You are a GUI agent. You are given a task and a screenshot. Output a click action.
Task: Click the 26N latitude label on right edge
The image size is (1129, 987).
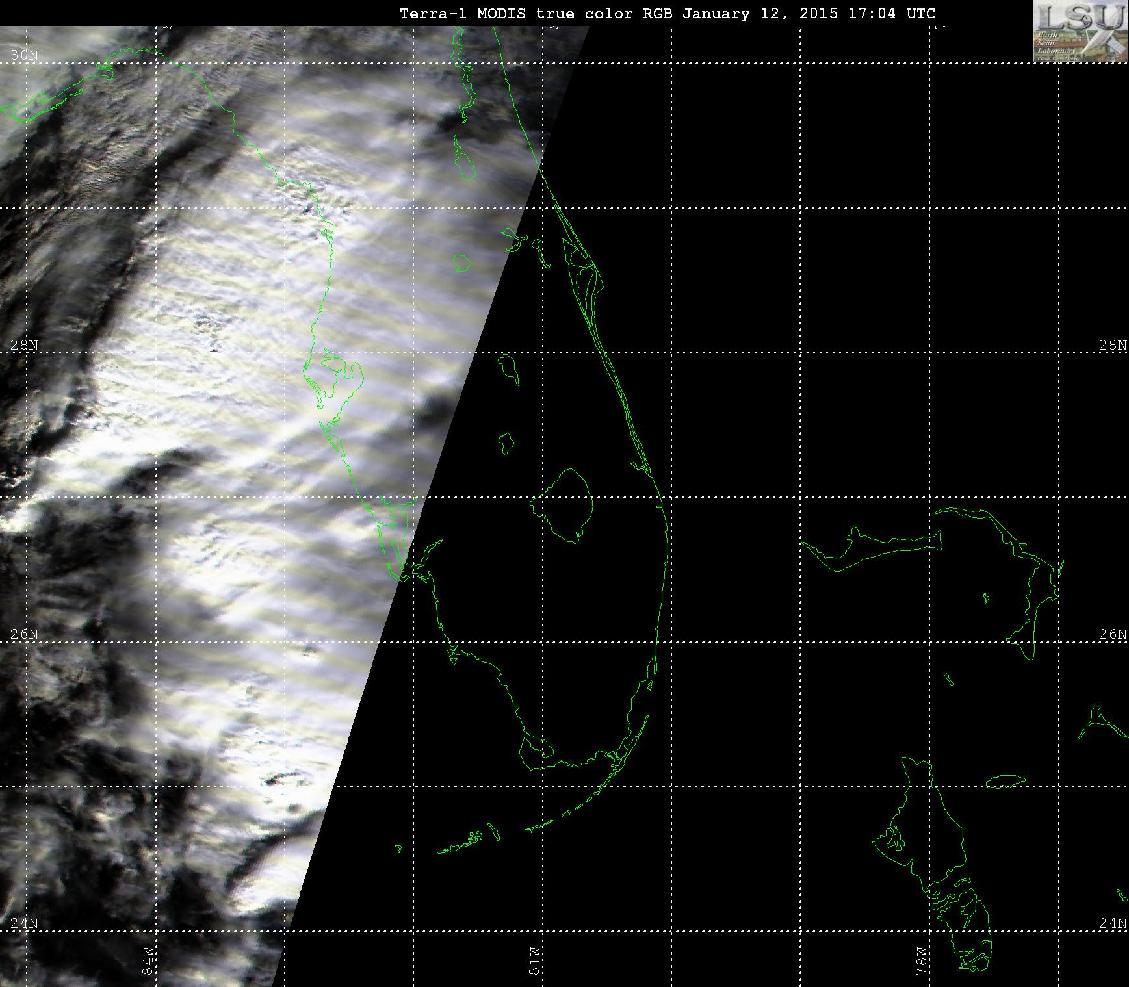point(1112,634)
